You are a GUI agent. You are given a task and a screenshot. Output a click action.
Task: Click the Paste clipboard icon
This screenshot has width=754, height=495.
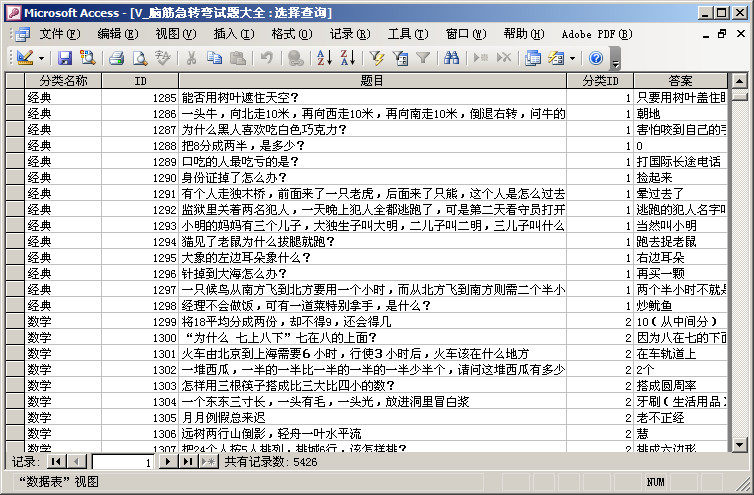coord(238,58)
